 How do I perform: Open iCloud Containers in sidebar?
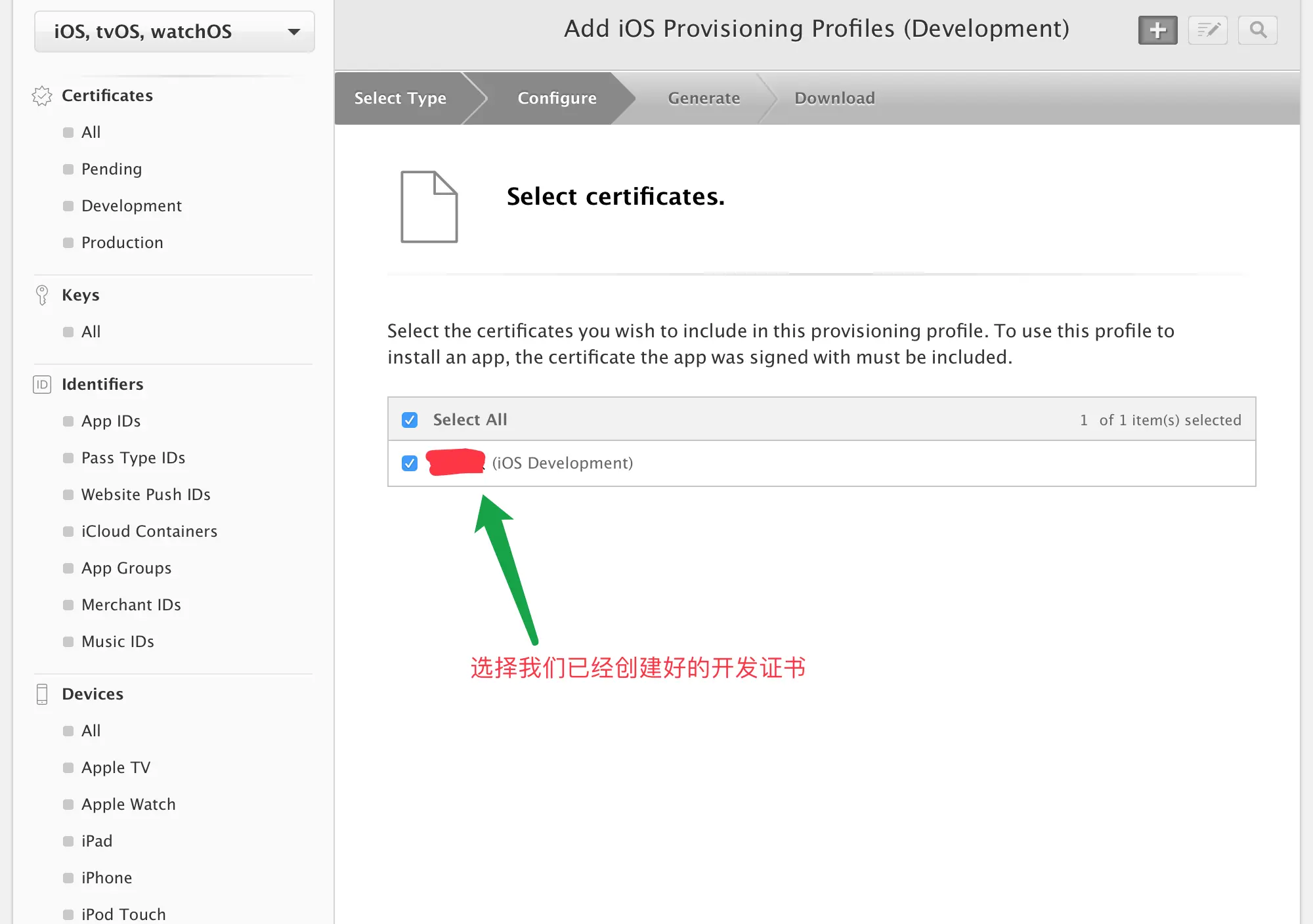[149, 532]
